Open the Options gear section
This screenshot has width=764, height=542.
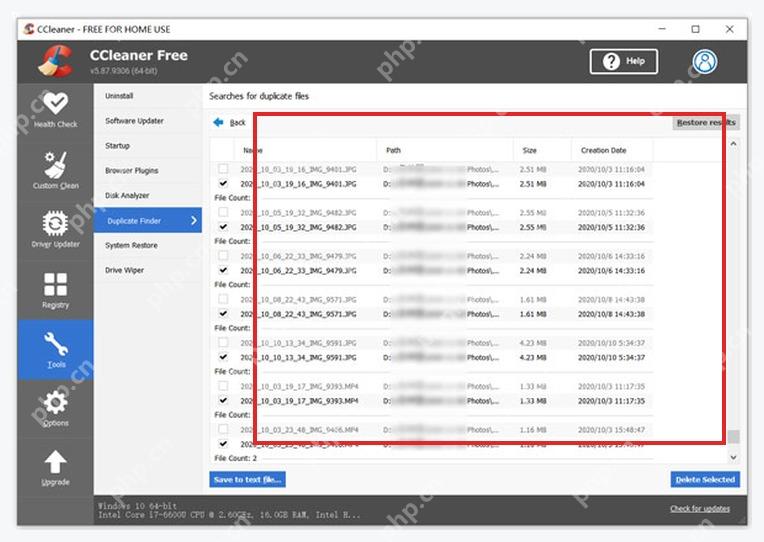coord(55,408)
